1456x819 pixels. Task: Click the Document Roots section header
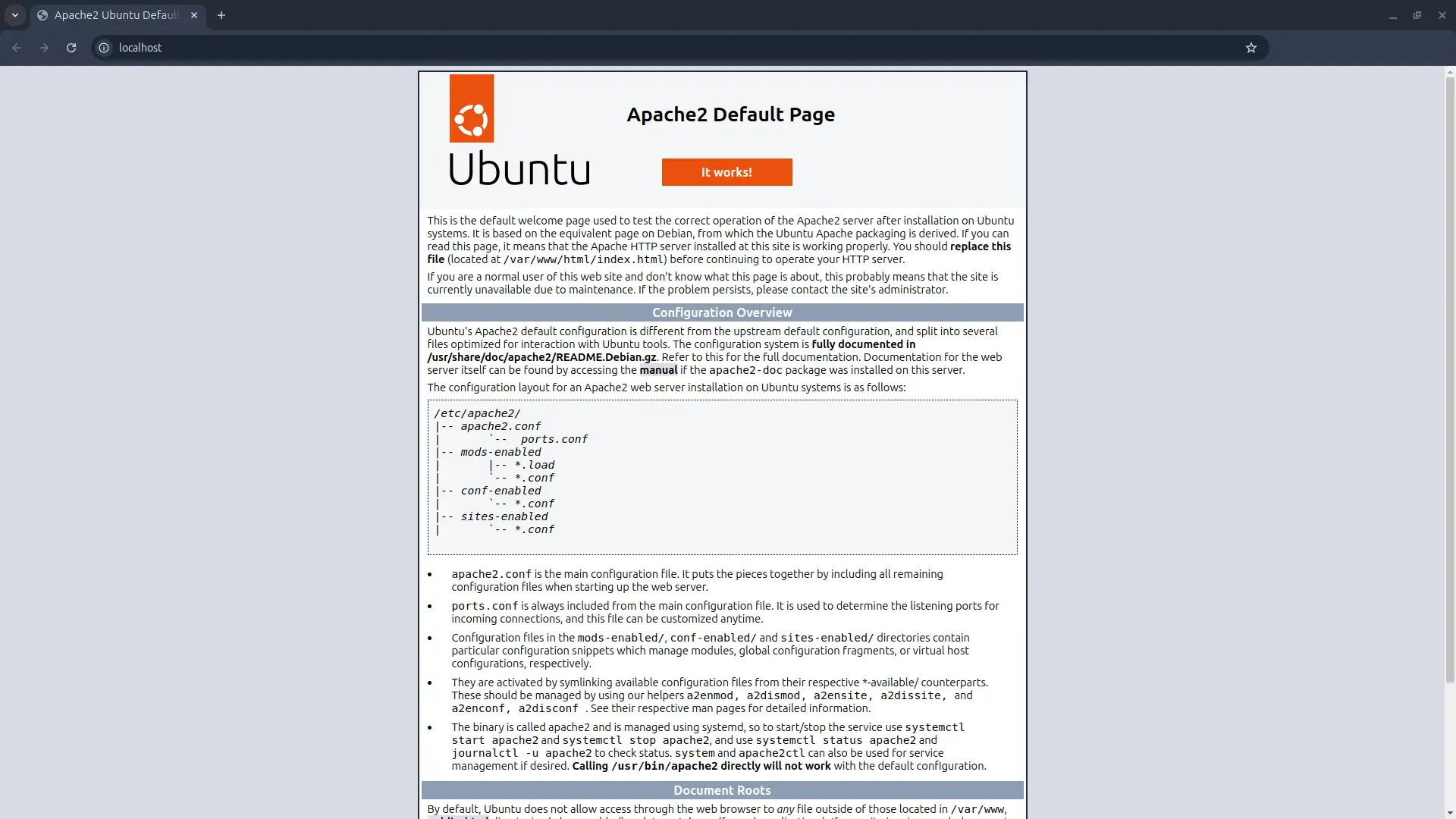tap(722, 790)
